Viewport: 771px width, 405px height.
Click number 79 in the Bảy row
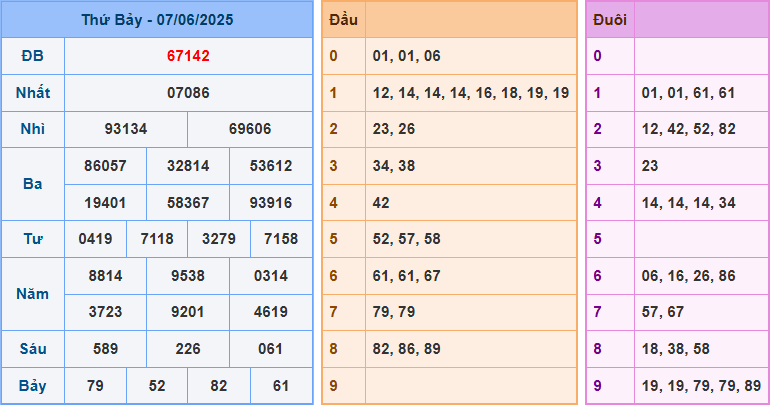95,385
